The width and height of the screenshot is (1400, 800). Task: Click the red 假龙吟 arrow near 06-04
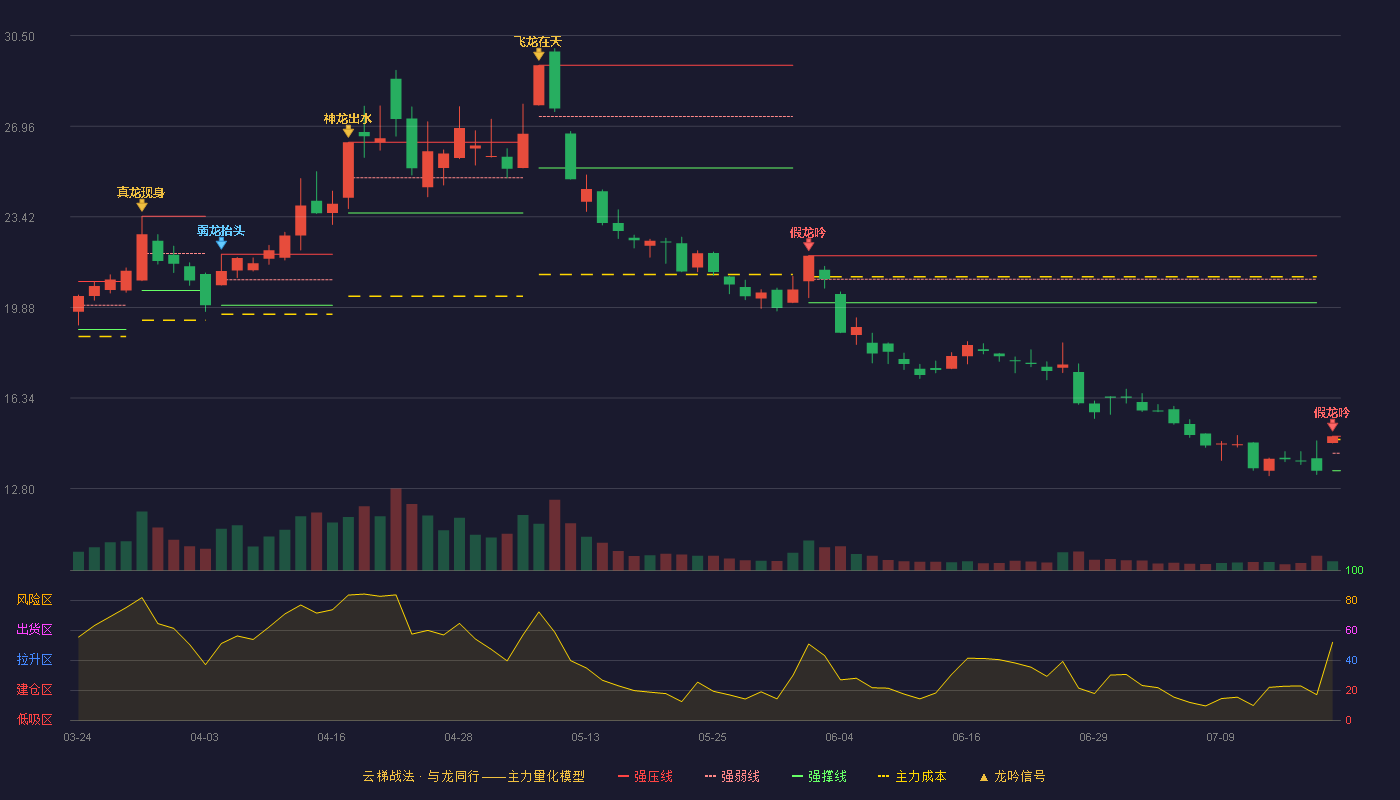(x=808, y=245)
